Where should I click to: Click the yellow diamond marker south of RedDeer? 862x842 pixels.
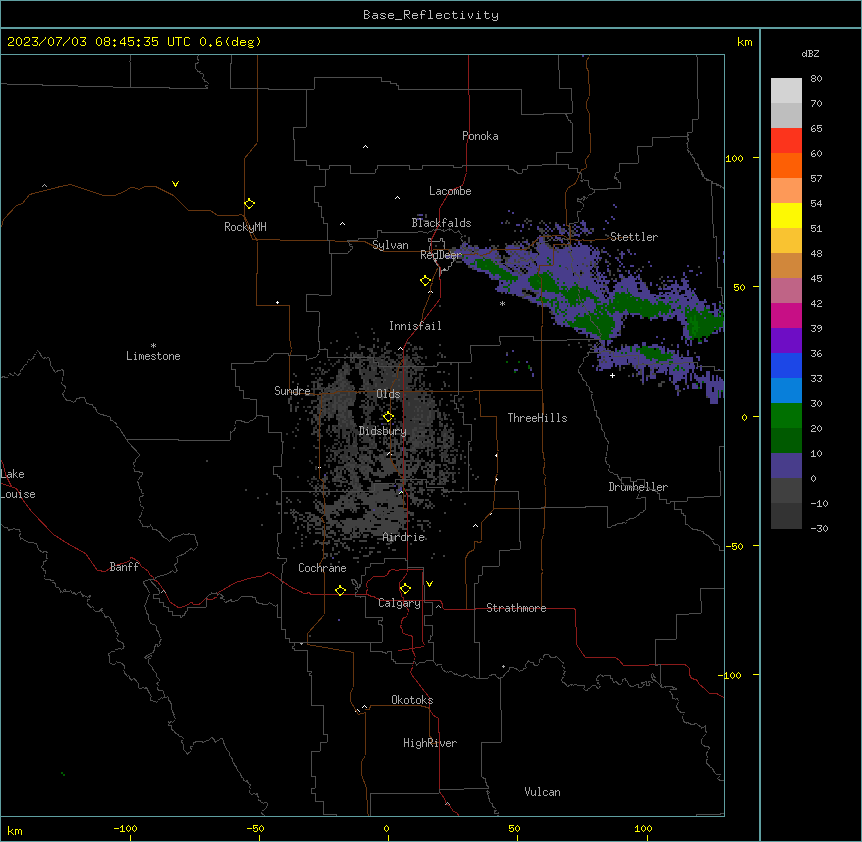425,281
